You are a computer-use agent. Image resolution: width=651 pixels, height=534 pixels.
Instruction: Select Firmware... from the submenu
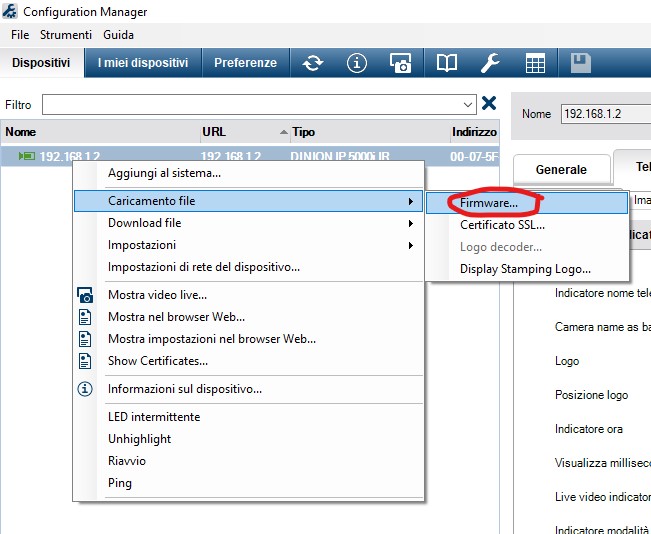click(x=489, y=202)
